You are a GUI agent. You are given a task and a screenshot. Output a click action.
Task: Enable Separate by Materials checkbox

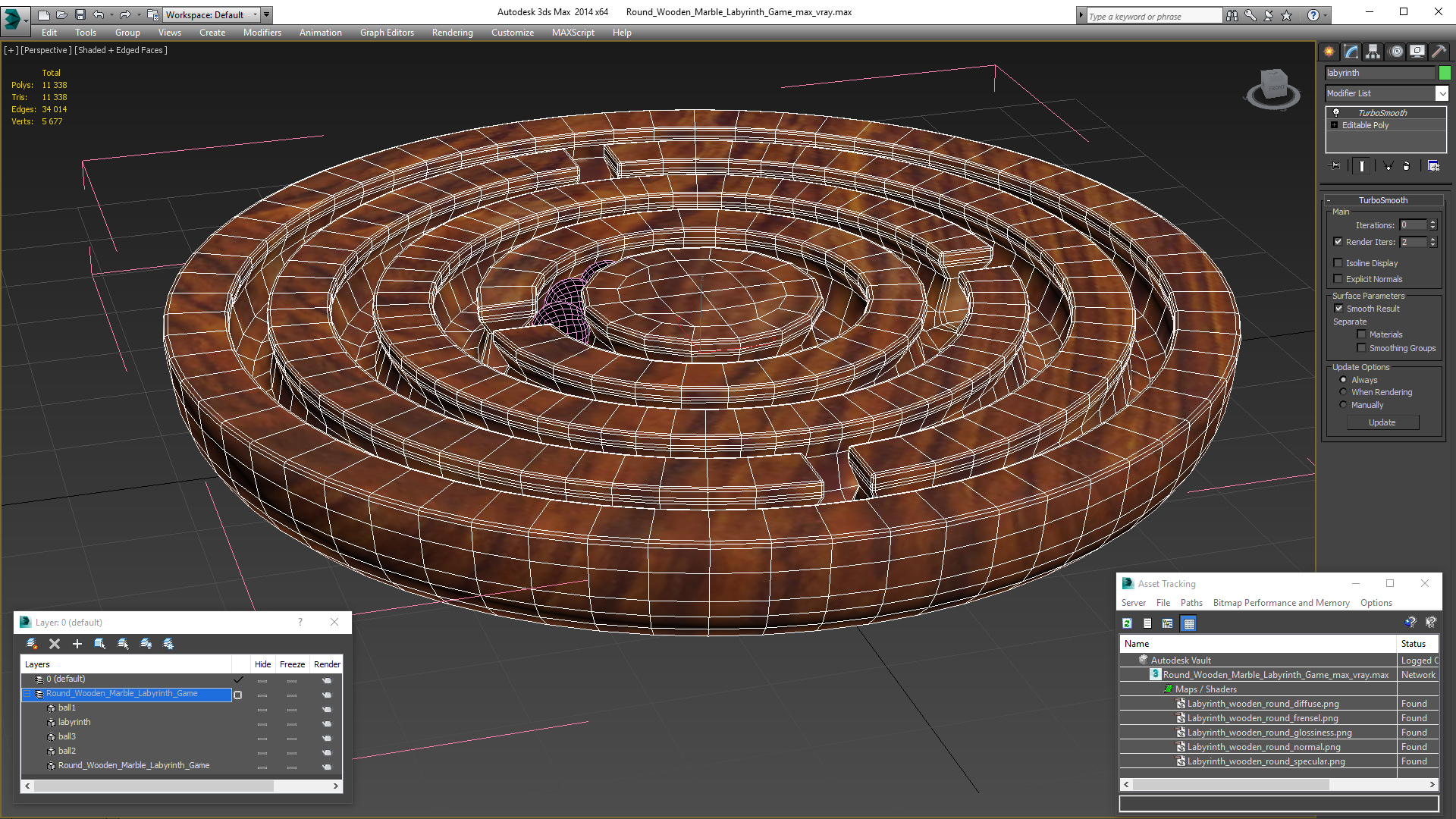(1362, 334)
